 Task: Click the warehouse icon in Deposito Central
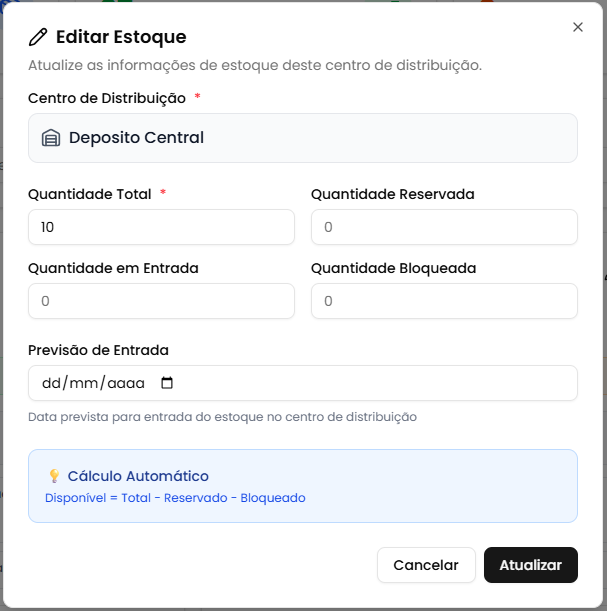coord(51,138)
